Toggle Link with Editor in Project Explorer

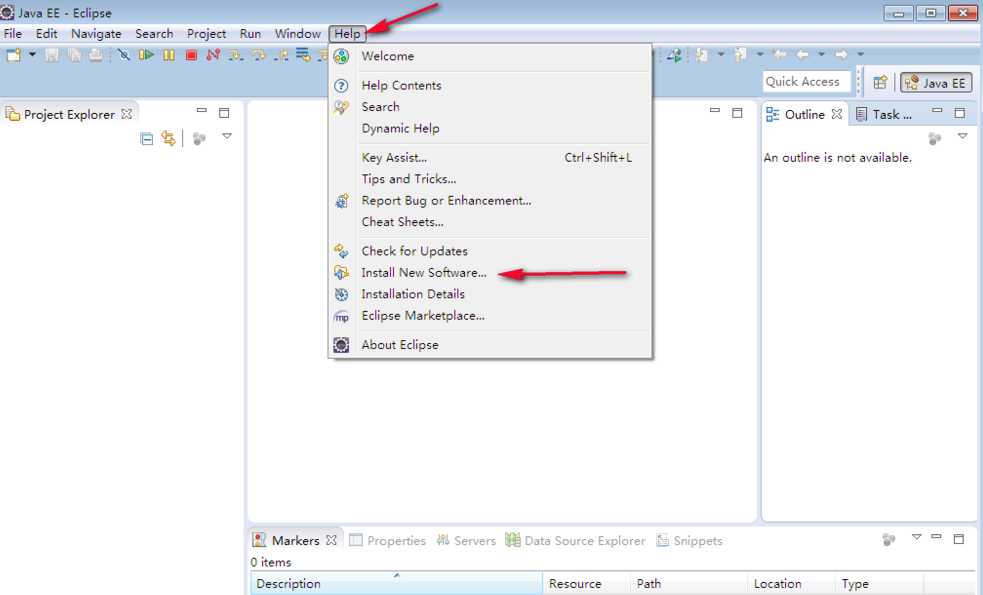point(168,138)
